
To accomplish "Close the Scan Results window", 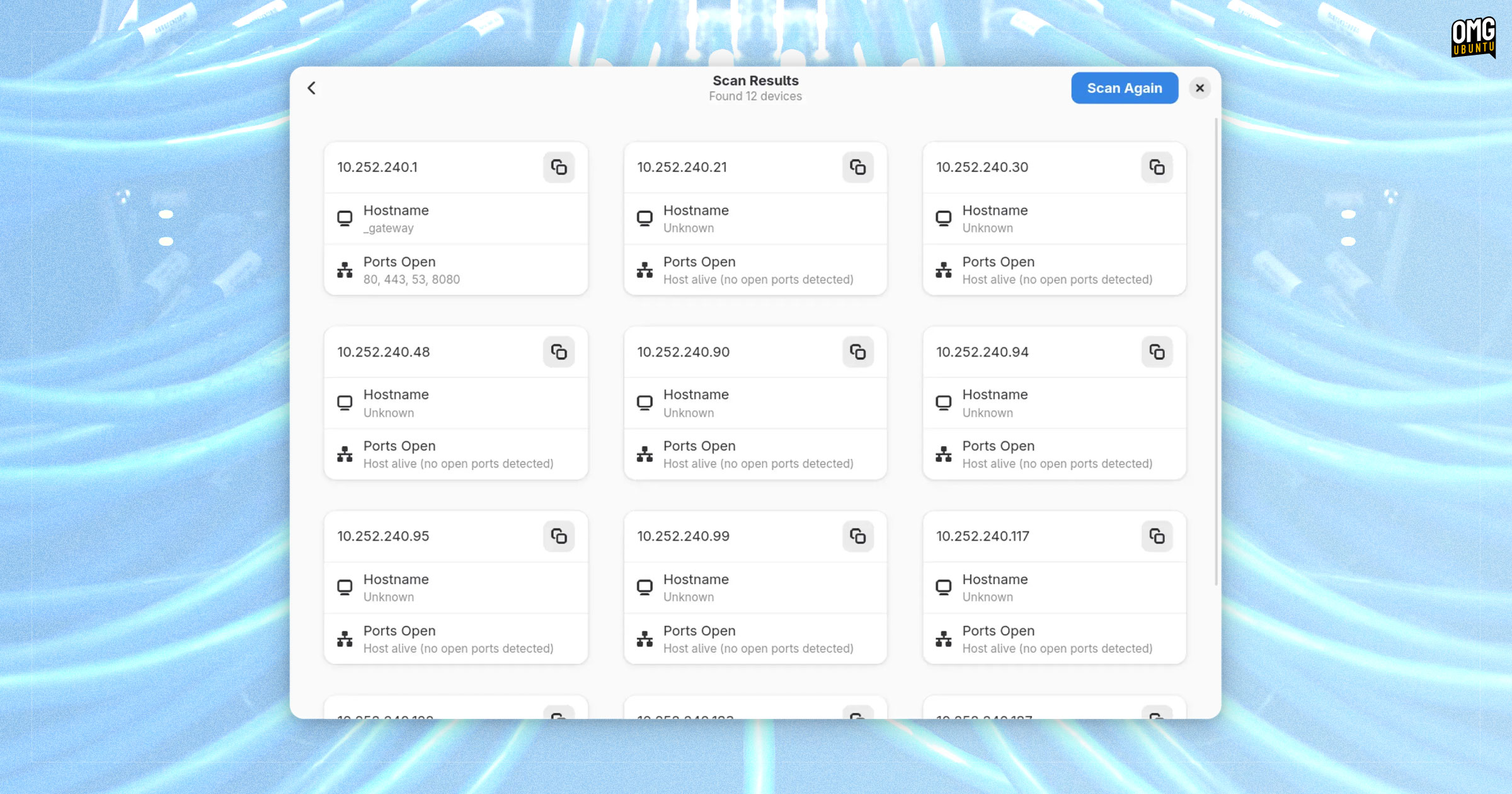I will (1200, 88).
